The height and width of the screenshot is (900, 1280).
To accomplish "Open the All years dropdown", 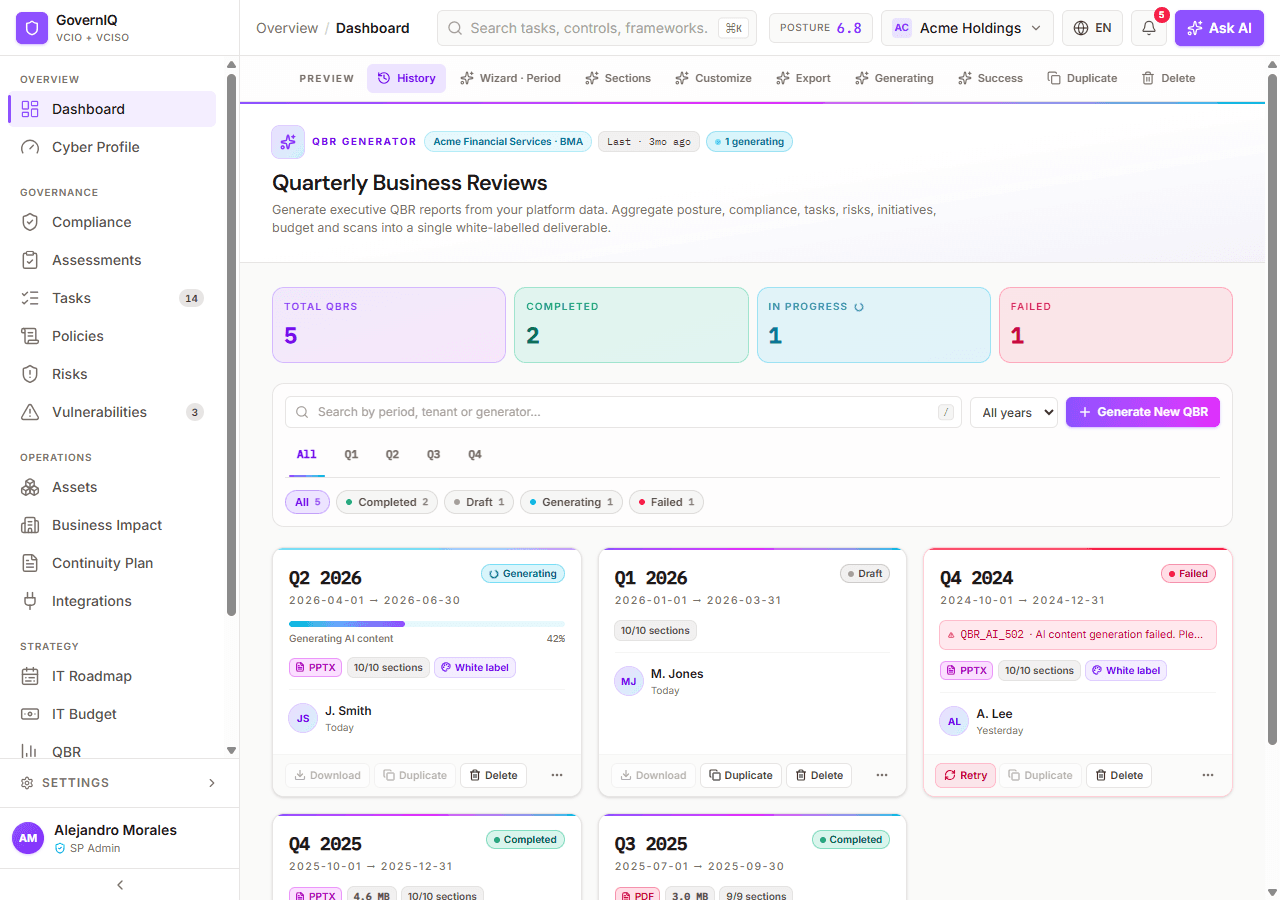I will pos(1014,412).
